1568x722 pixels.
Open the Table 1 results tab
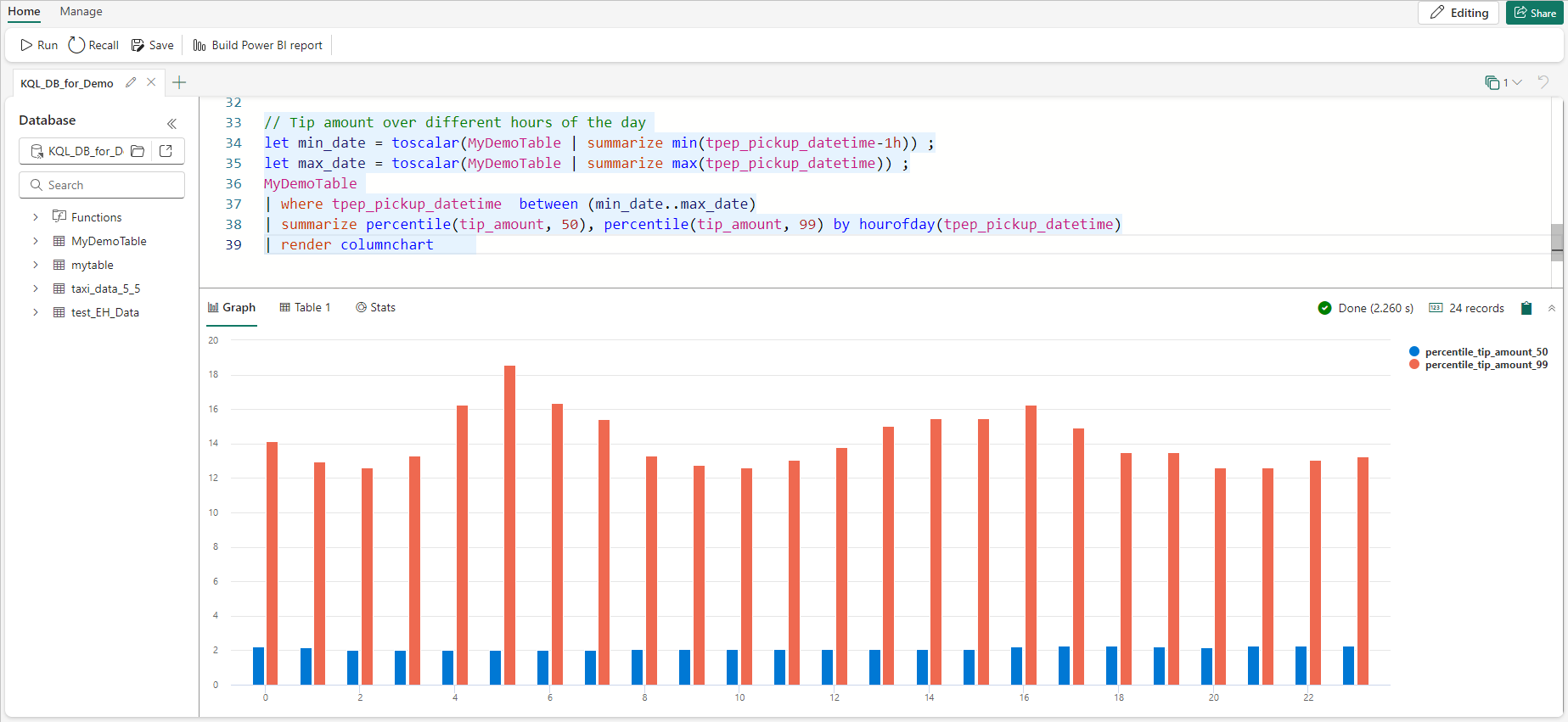[x=305, y=307]
